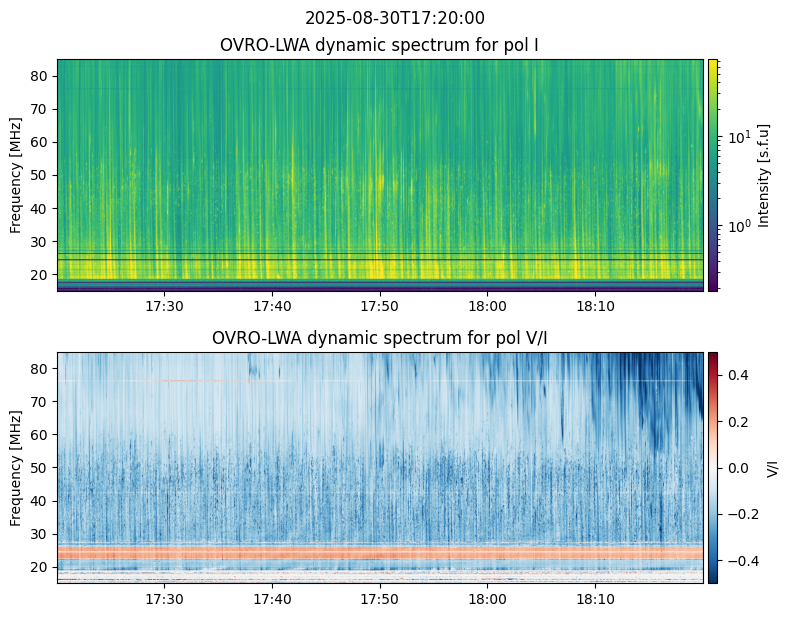This screenshot has height=617, width=789.
Task: Click the Intensity [s.f.u] colorbar label
Action: (x=763, y=176)
